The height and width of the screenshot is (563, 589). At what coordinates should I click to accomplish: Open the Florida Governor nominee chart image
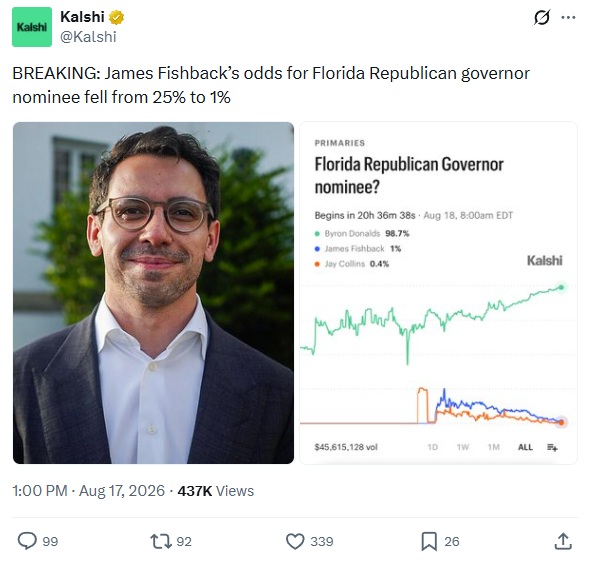(438, 293)
